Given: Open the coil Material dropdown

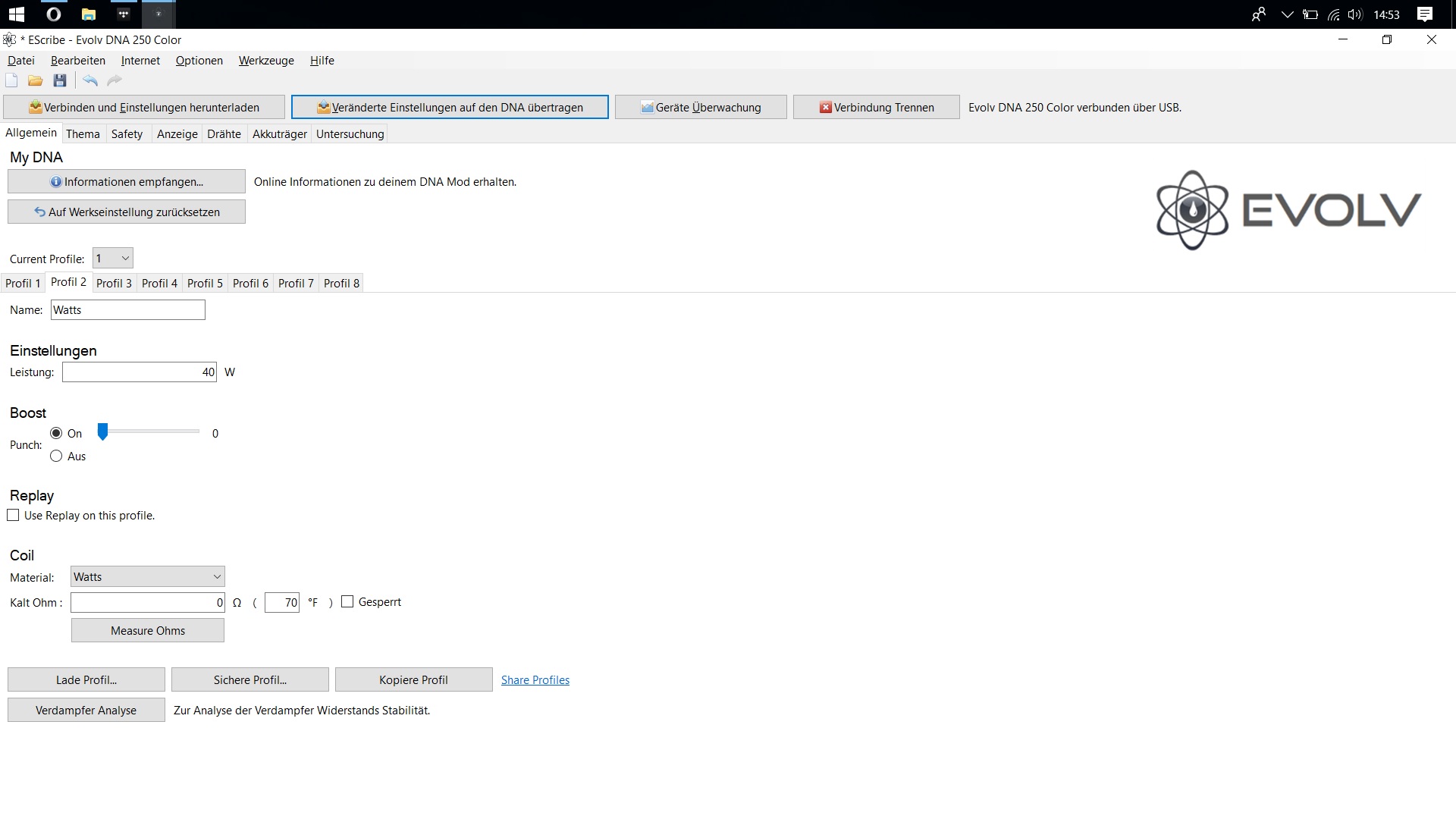Looking at the screenshot, I should click(147, 576).
